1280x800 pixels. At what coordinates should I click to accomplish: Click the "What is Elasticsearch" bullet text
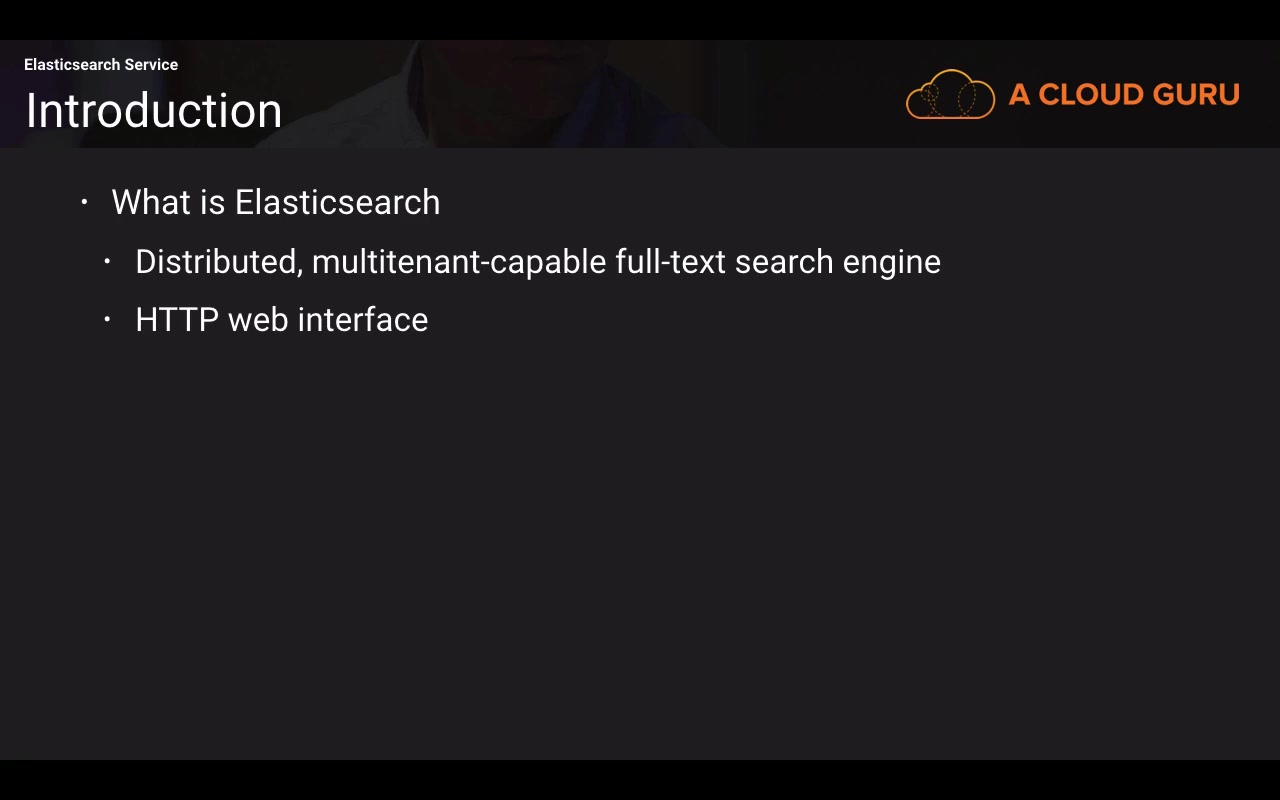tap(275, 202)
